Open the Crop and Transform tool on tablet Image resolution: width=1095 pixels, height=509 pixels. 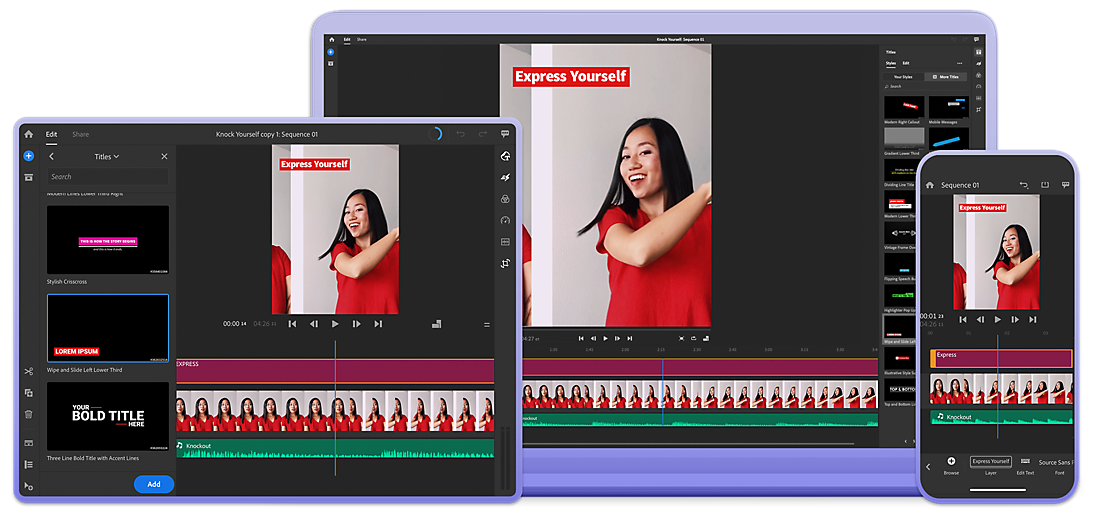(x=506, y=263)
